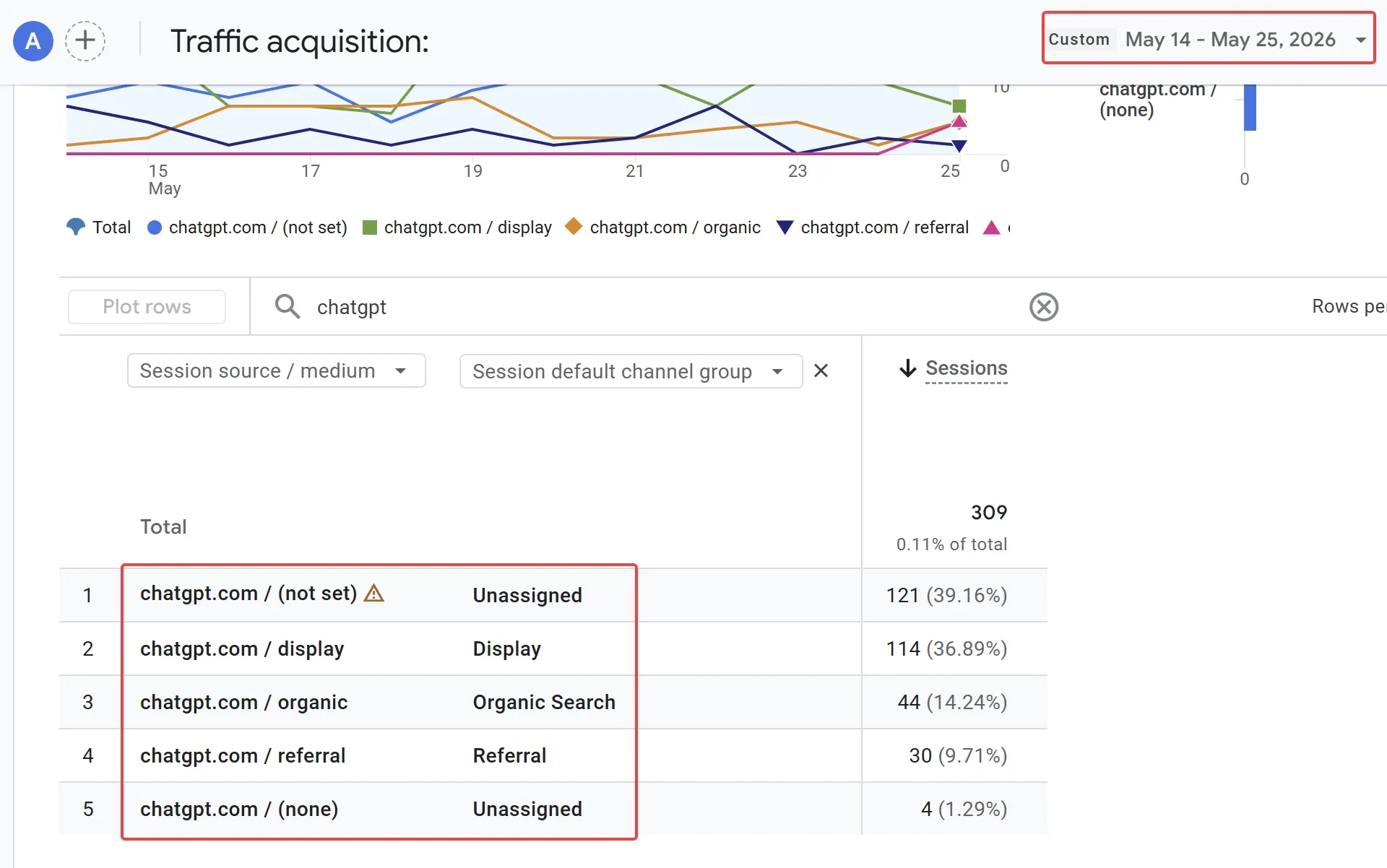Click the 4 (1.29%) sessions value
This screenshot has height=868, width=1387.
point(964,809)
